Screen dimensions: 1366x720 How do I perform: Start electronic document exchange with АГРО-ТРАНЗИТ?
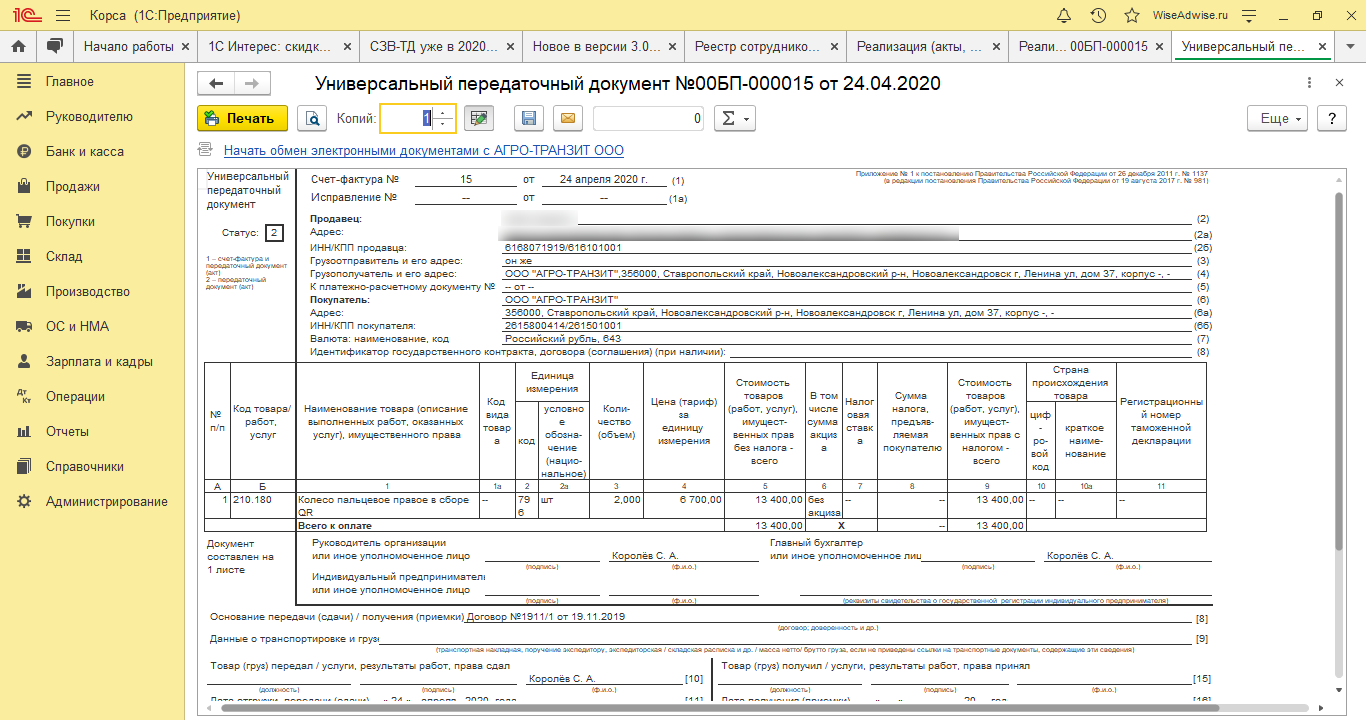point(423,150)
